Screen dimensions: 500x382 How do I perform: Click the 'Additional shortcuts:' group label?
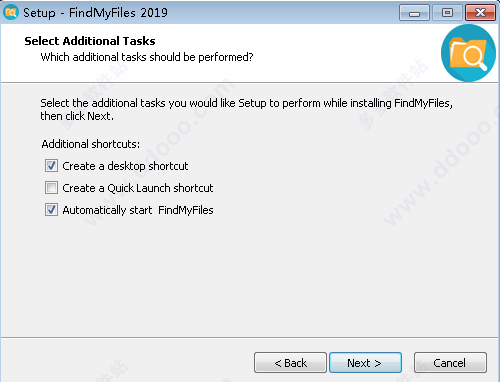[x=91, y=144]
